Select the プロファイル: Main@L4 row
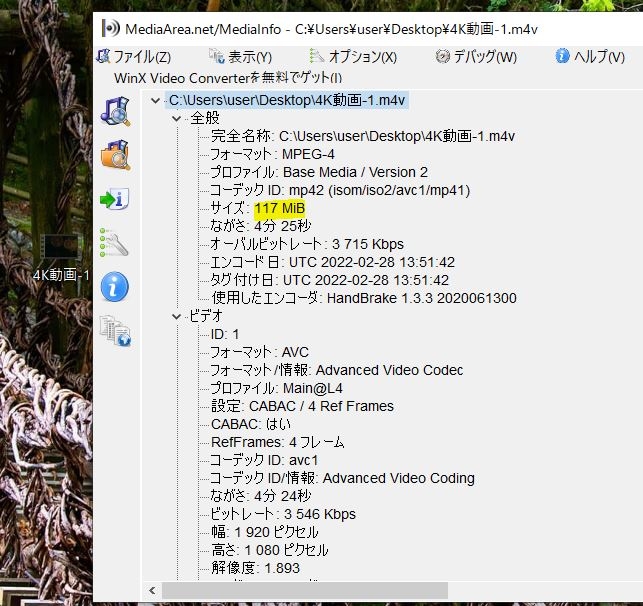The image size is (643, 606). (x=276, y=388)
